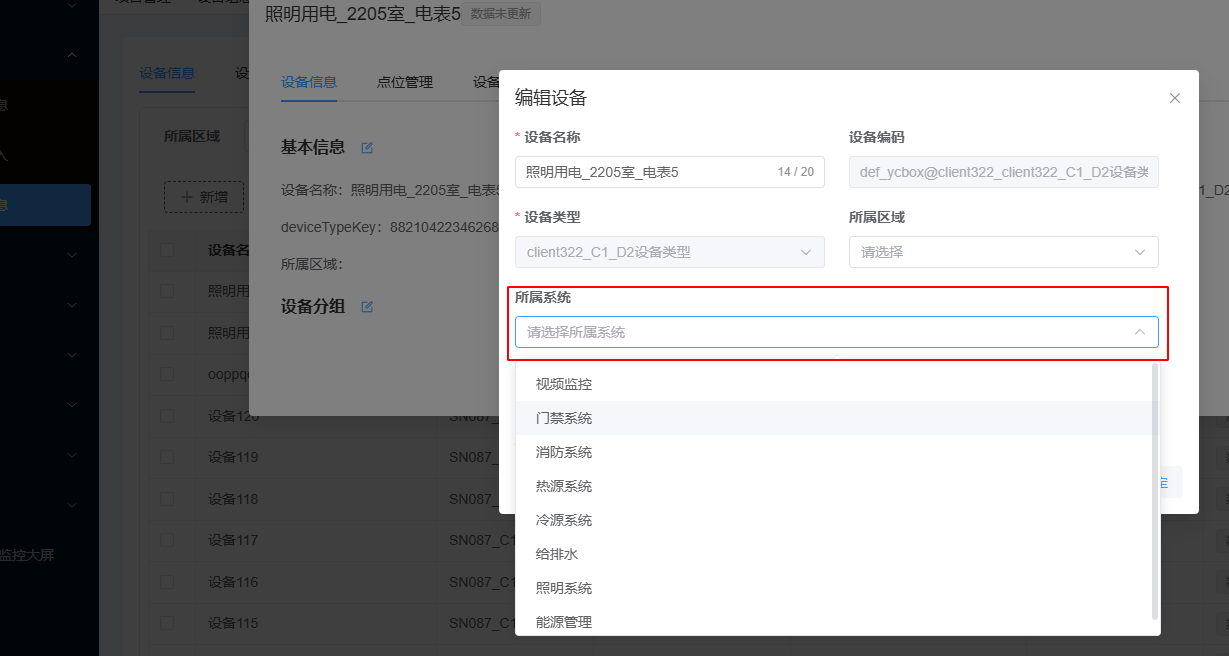Image resolution: width=1229 pixels, height=656 pixels.
Task: Click 设备116 in the table
Action: (233, 582)
